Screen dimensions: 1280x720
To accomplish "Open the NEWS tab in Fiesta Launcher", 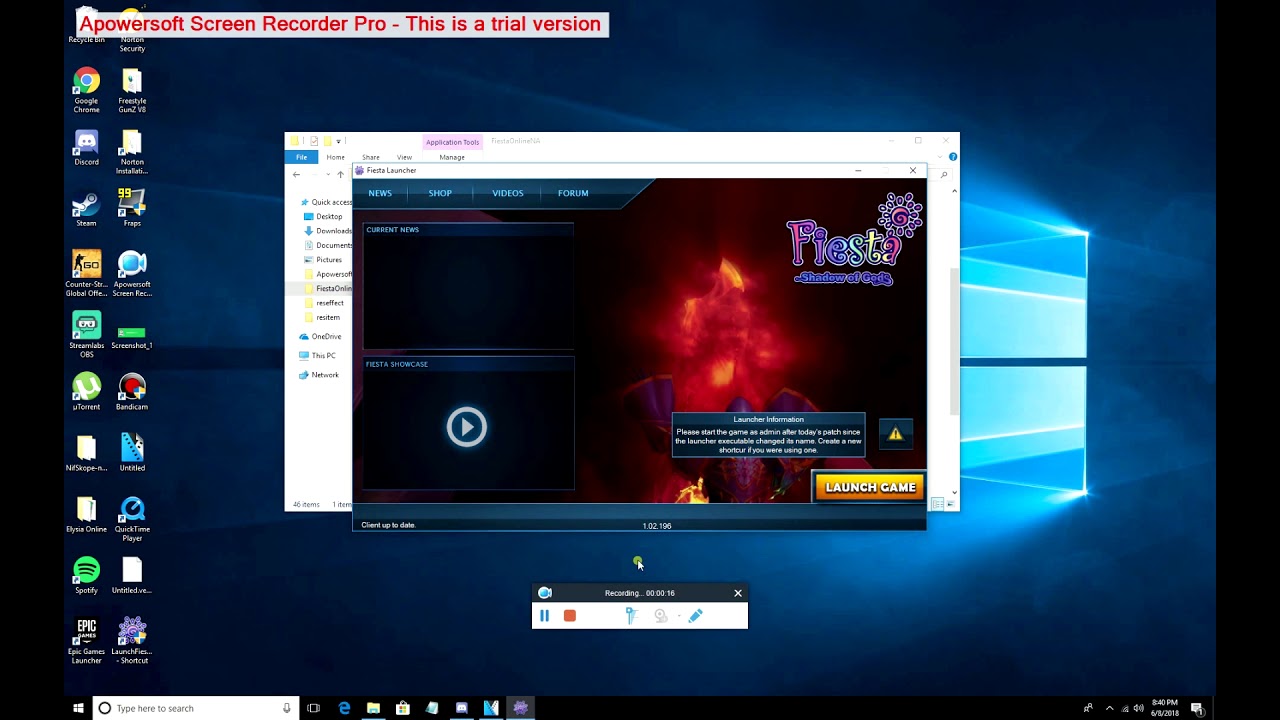I will coord(380,193).
